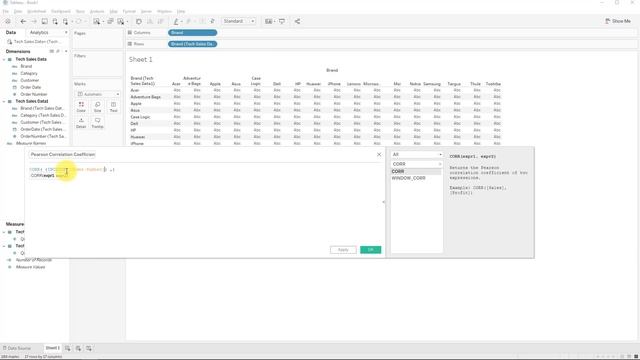This screenshot has height=360, width=640.
Task: Click the calculation name field Pearson Correlation Coefficient
Action: point(63,155)
